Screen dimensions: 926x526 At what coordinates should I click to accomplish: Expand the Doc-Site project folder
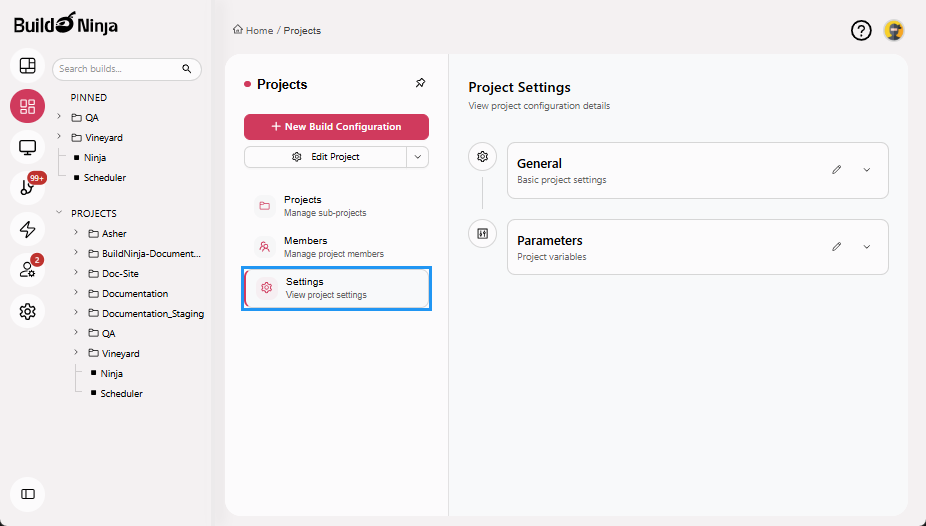[76, 273]
